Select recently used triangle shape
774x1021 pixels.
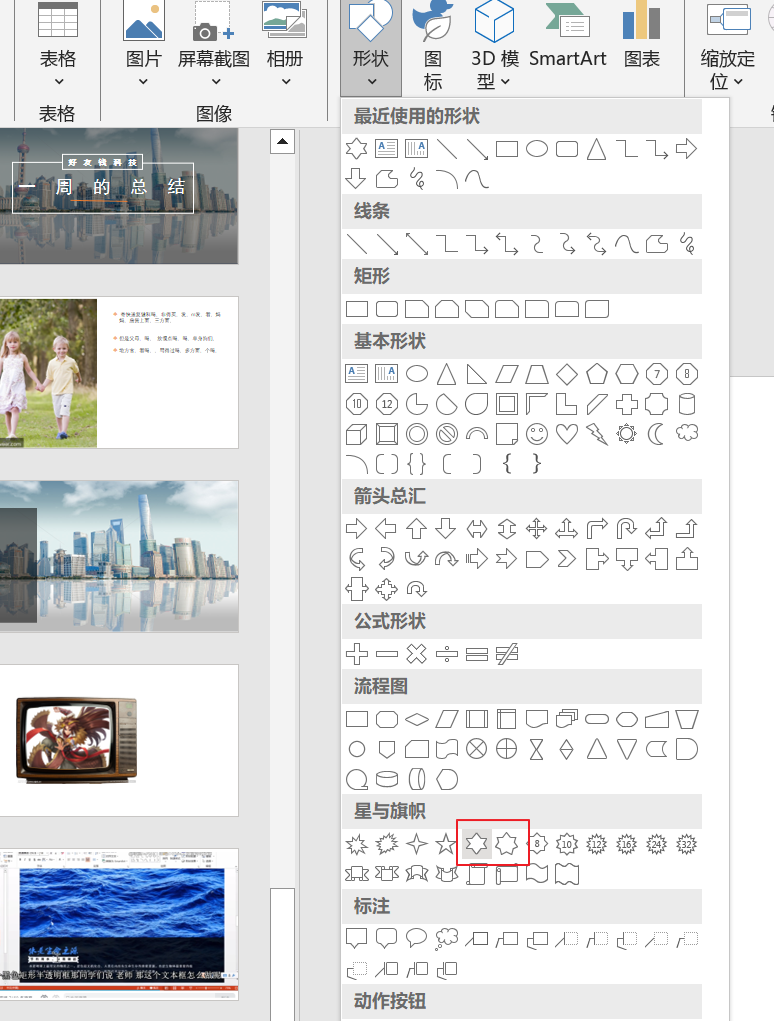tap(597, 148)
